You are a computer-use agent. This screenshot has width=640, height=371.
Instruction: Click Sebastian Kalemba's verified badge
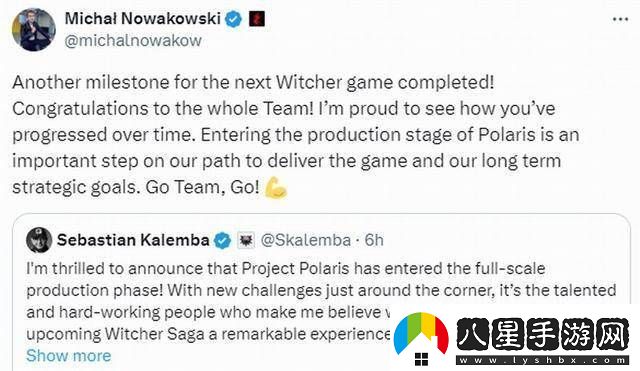coord(223,240)
